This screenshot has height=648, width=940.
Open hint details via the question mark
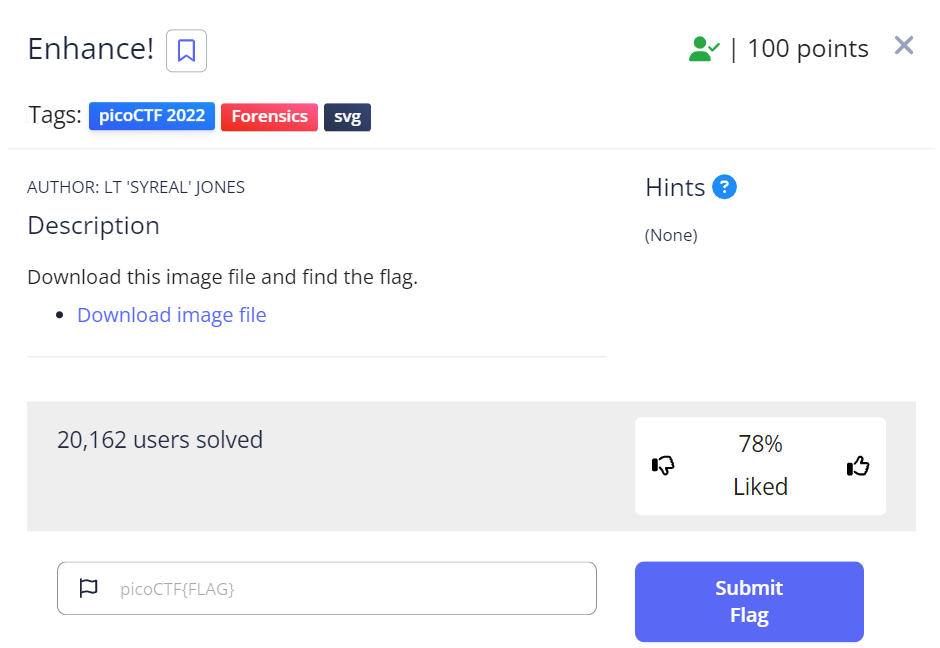(724, 187)
